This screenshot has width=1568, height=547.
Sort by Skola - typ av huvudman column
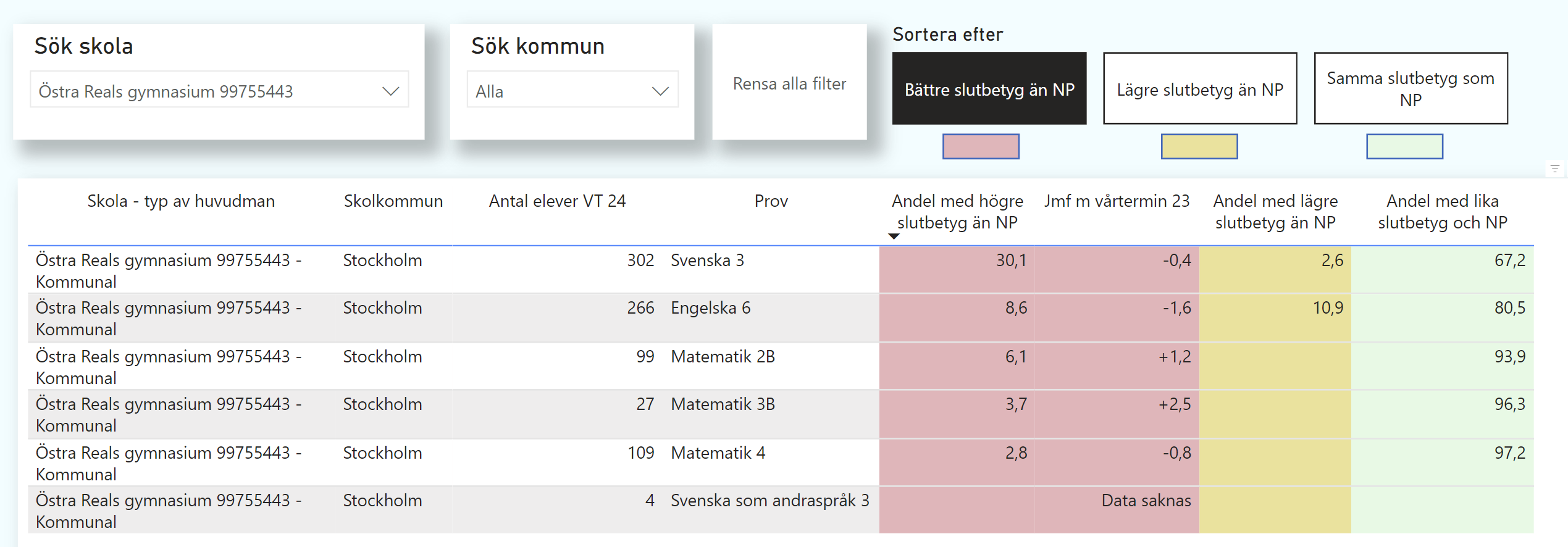[x=181, y=201]
